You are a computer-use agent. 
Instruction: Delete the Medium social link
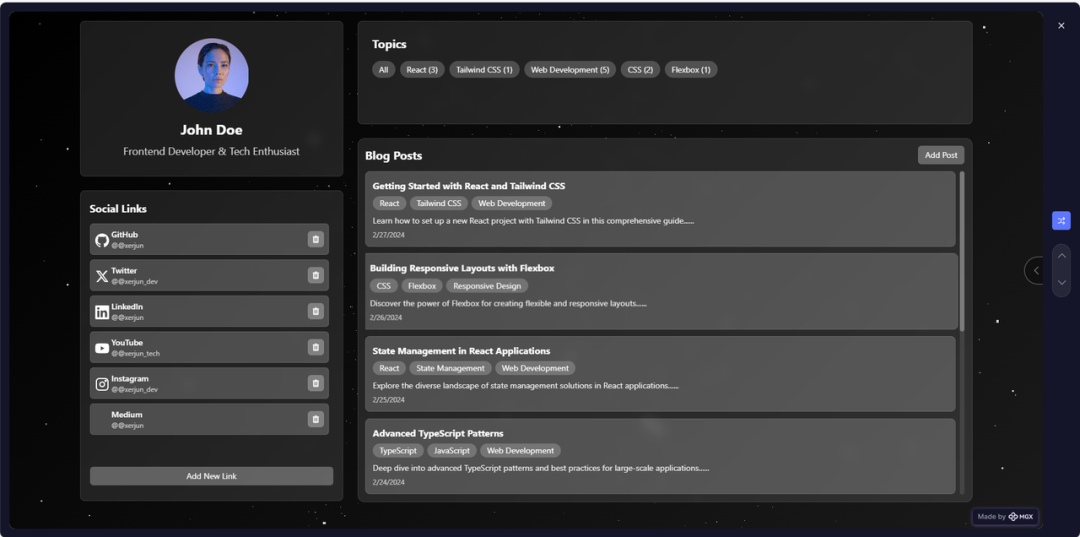316,419
